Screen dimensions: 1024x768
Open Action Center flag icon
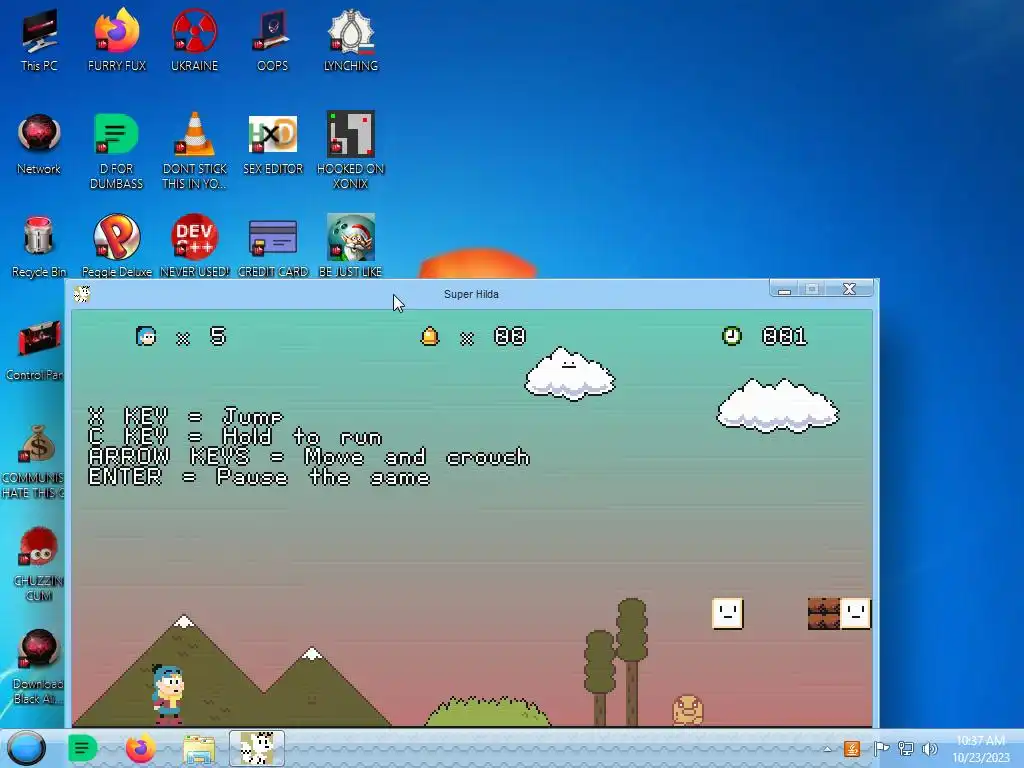pos(880,749)
